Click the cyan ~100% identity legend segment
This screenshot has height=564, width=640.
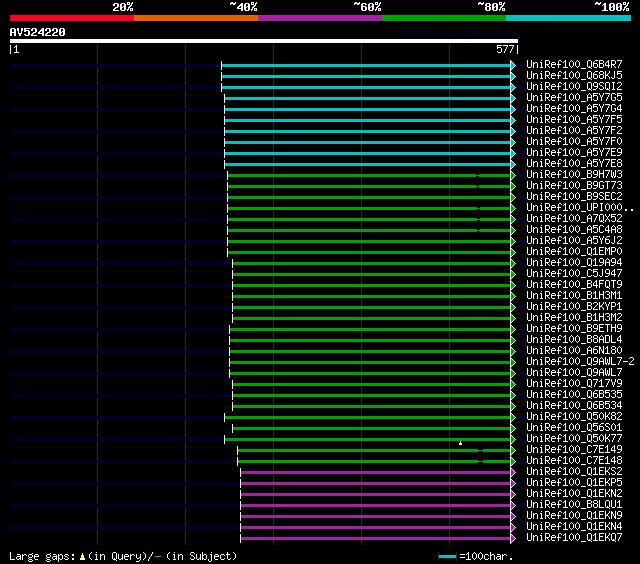(568, 18)
